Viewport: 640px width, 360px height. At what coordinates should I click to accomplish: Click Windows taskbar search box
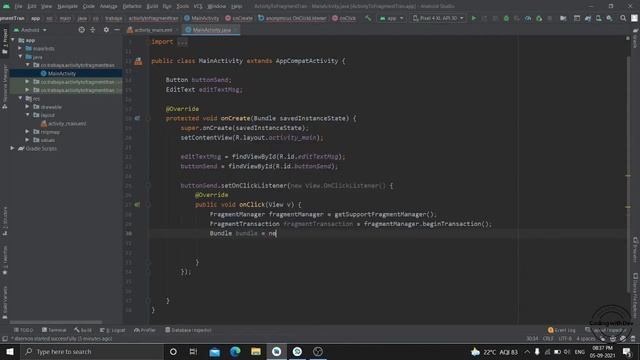pos(91,351)
